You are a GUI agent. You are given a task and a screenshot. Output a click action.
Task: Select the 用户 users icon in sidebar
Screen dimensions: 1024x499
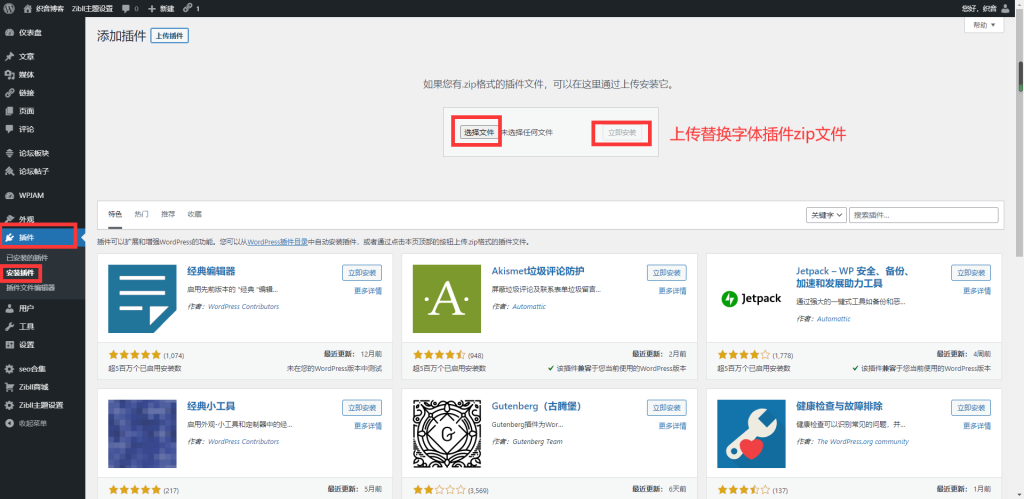click(9, 308)
